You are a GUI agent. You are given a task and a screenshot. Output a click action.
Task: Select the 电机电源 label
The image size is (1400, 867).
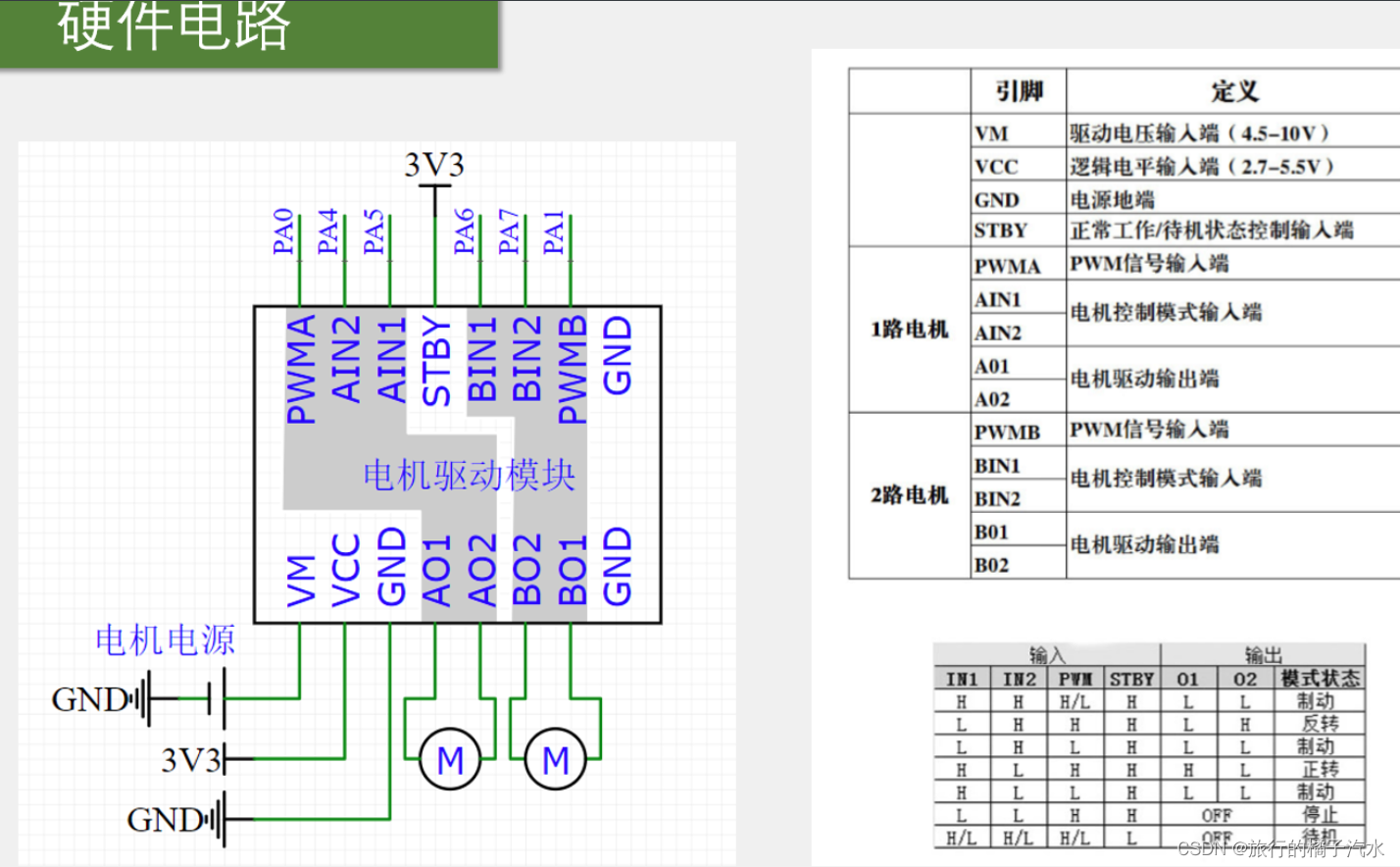point(165,639)
